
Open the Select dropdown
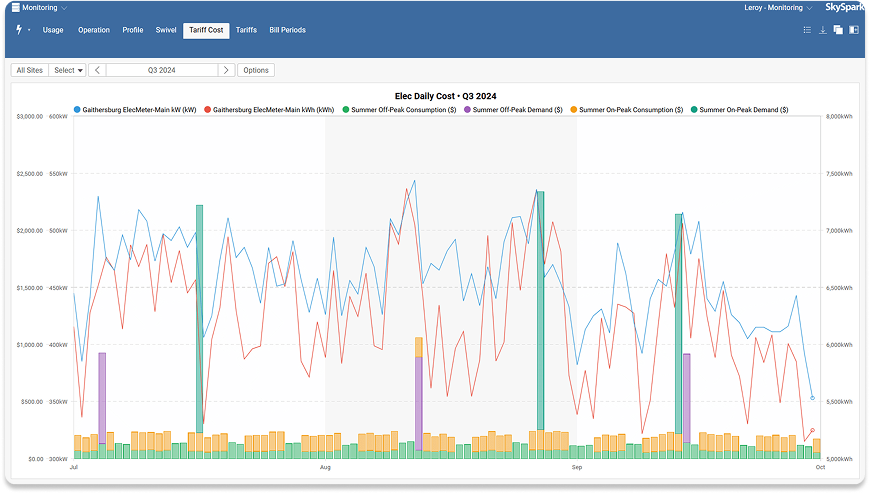68,70
